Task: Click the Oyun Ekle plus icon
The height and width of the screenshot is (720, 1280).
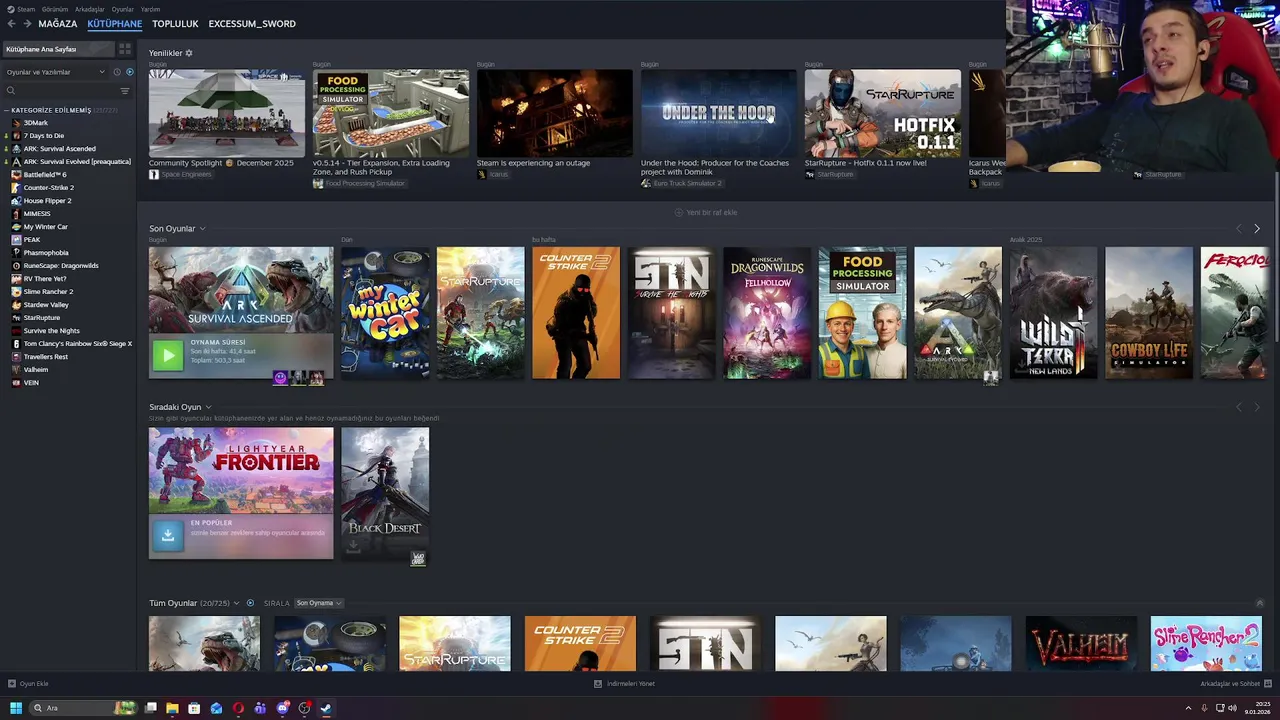Action: 12,684
